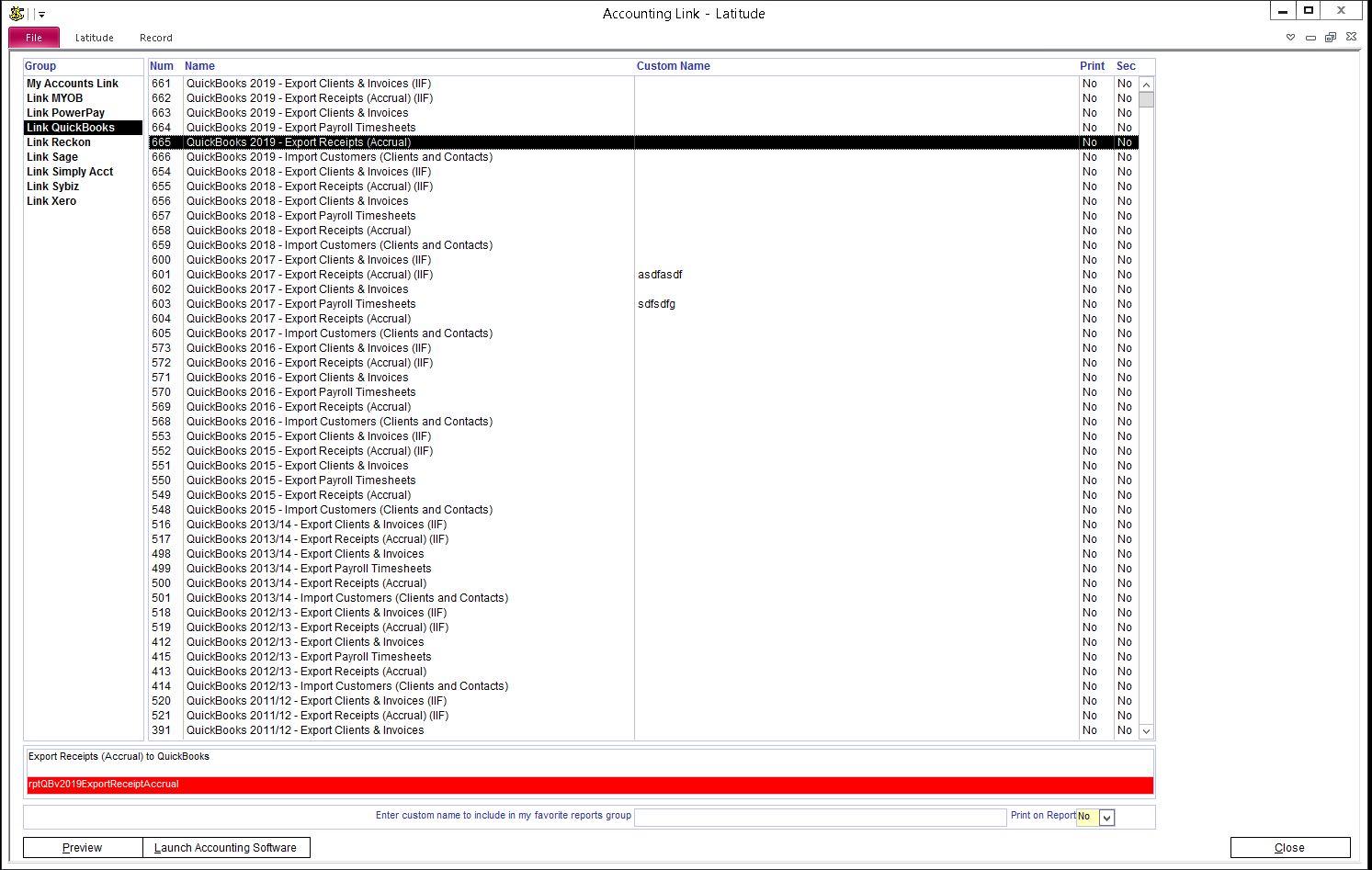Select row 657 QuickBooks 2018 Export Payroll Timesheets
The height and width of the screenshot is (870, 1372).
[x=643, y=216]
